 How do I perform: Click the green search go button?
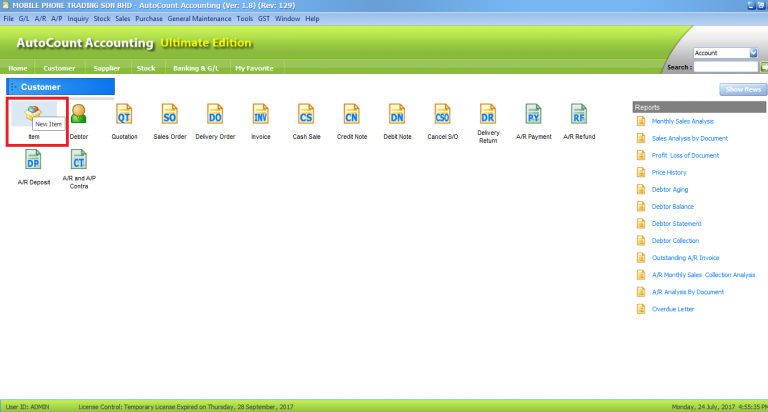click(x=764, y=67)
